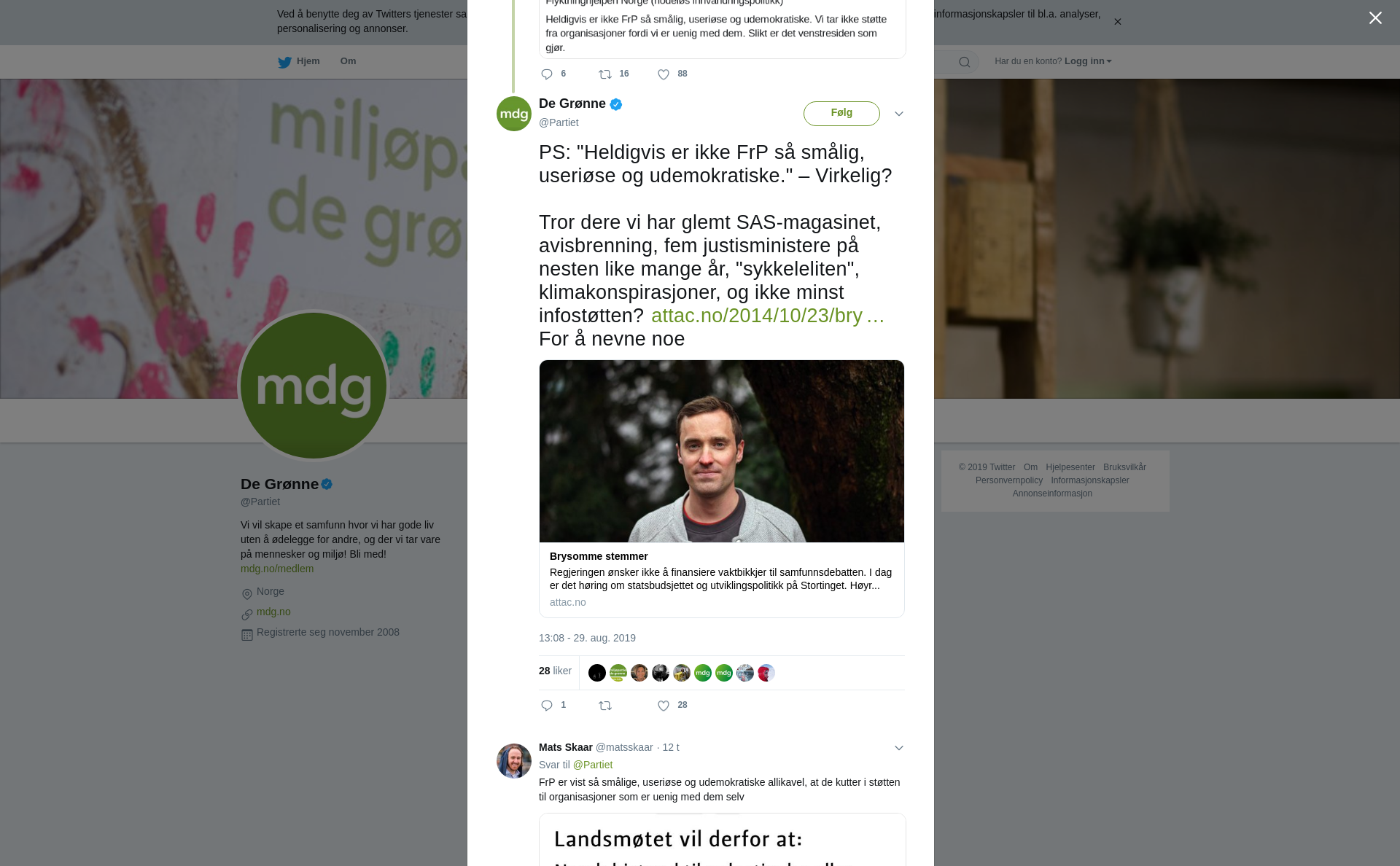This screenshot has height=866, width=1400.
Task: Open more options chevron on Mats Skaar reply
Action: click(x=899, y=748)
